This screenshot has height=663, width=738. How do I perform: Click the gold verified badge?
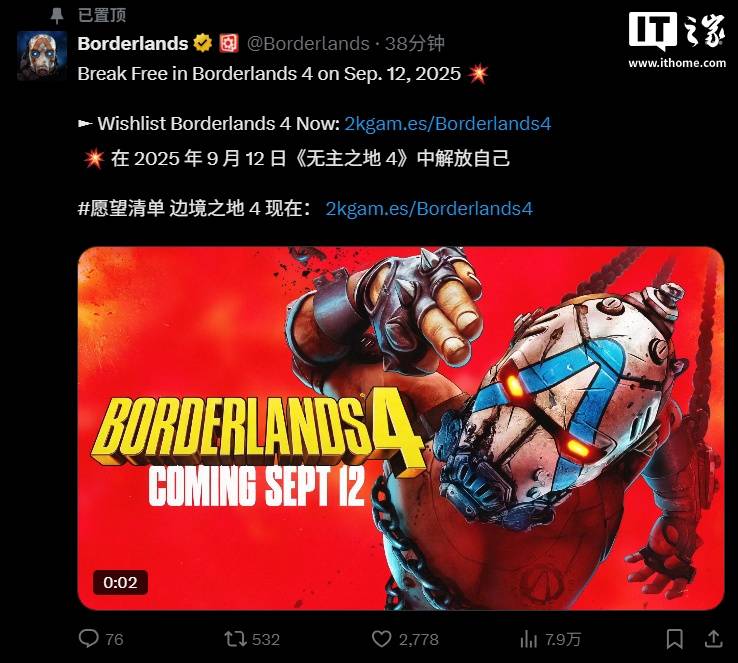203,43
